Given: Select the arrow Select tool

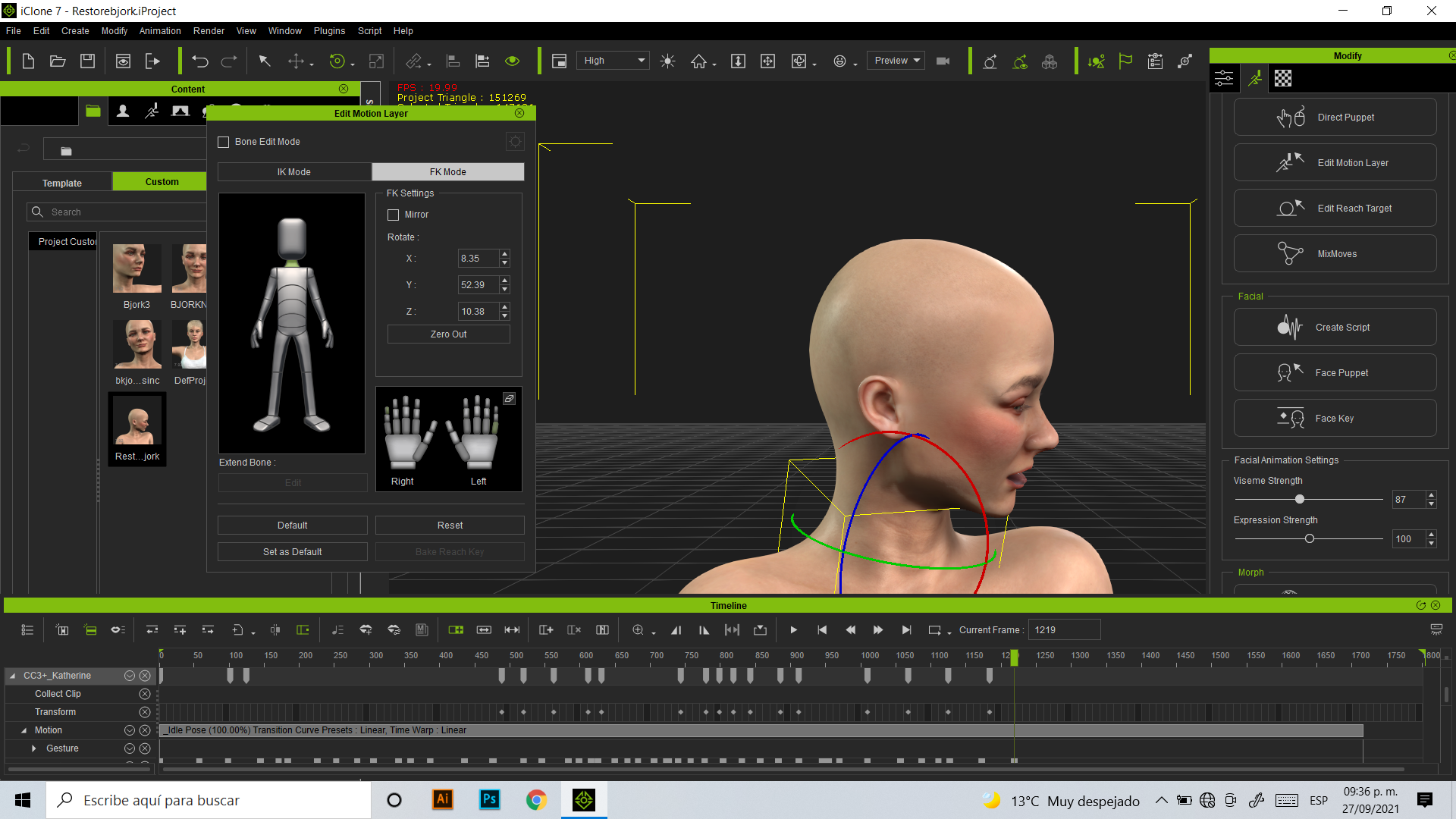Looking at the screenshot, I should click(265, 61).
